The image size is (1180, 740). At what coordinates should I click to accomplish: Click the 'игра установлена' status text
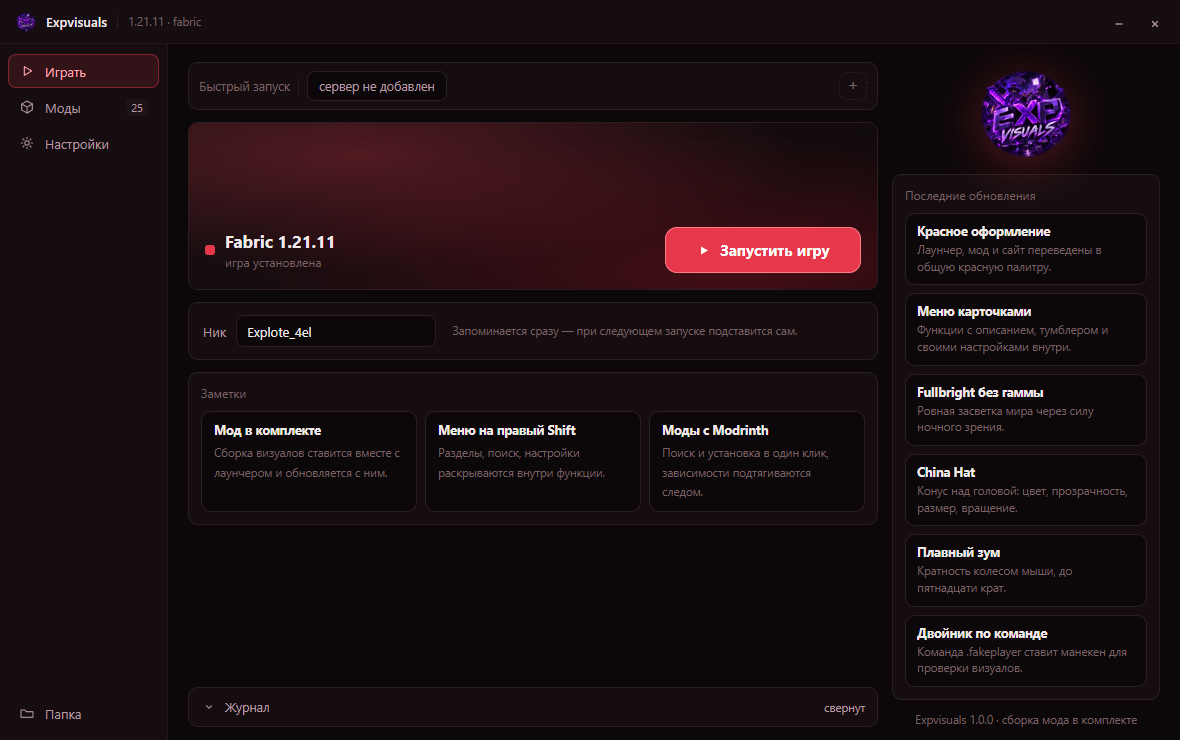point(273,263)
